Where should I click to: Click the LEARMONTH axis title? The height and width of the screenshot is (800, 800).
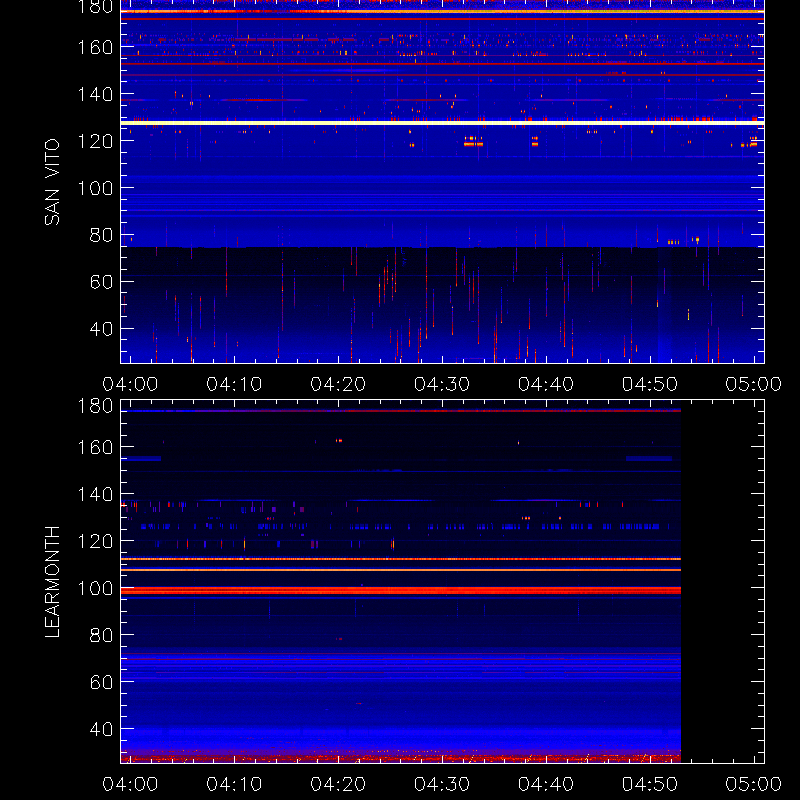tap(52, 582)
